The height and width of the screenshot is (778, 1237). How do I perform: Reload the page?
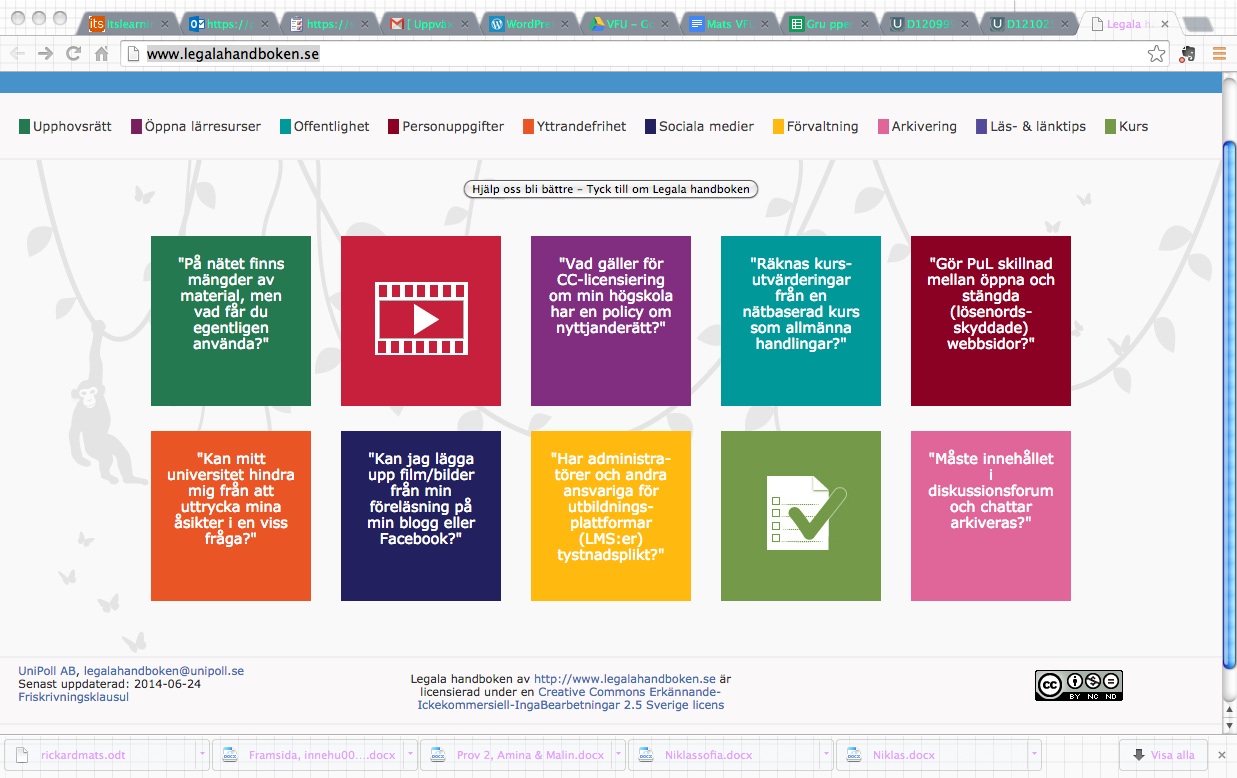click(x=73, y=54)
